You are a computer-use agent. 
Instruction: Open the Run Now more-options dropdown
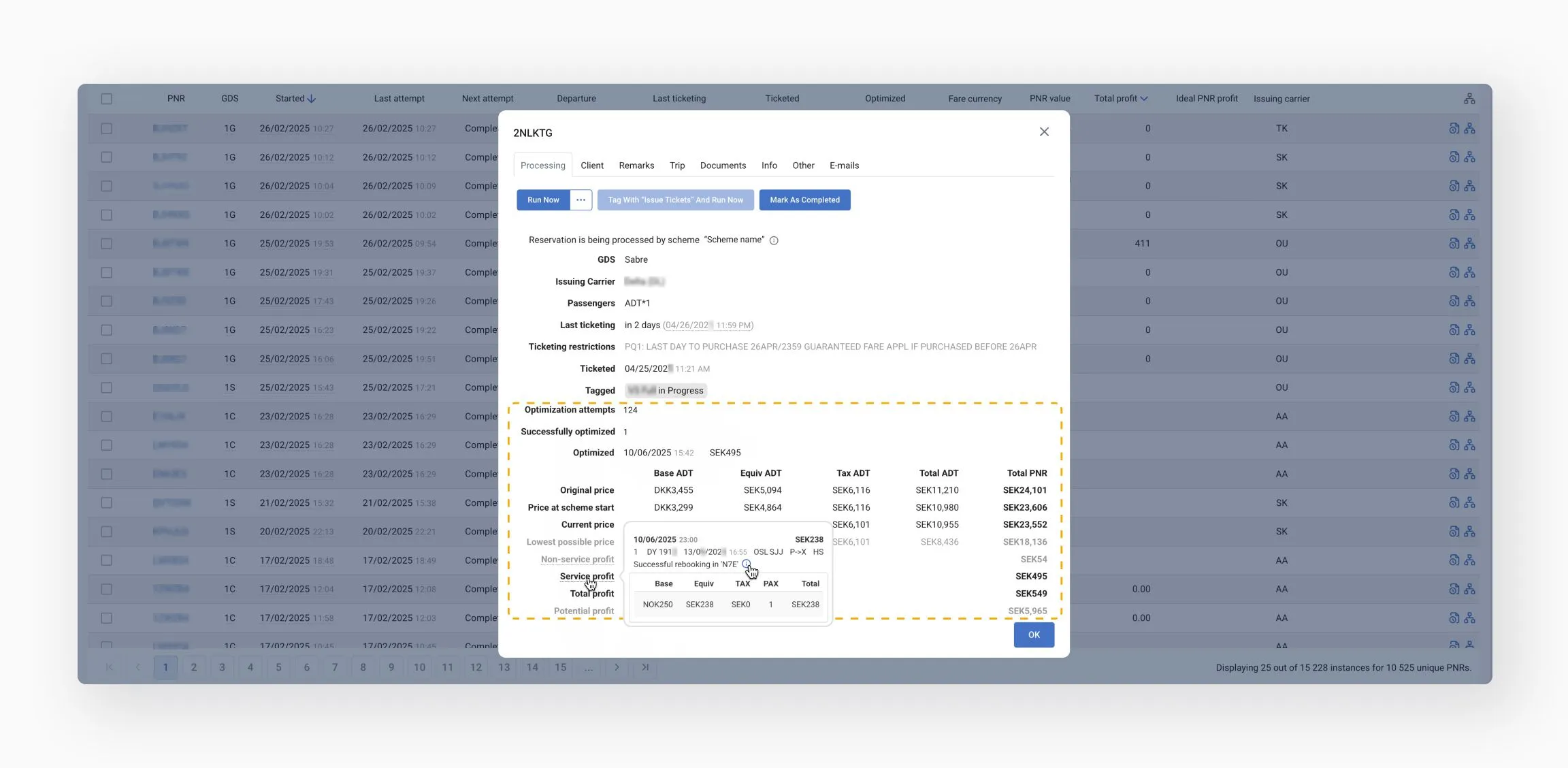pos(581,200)
